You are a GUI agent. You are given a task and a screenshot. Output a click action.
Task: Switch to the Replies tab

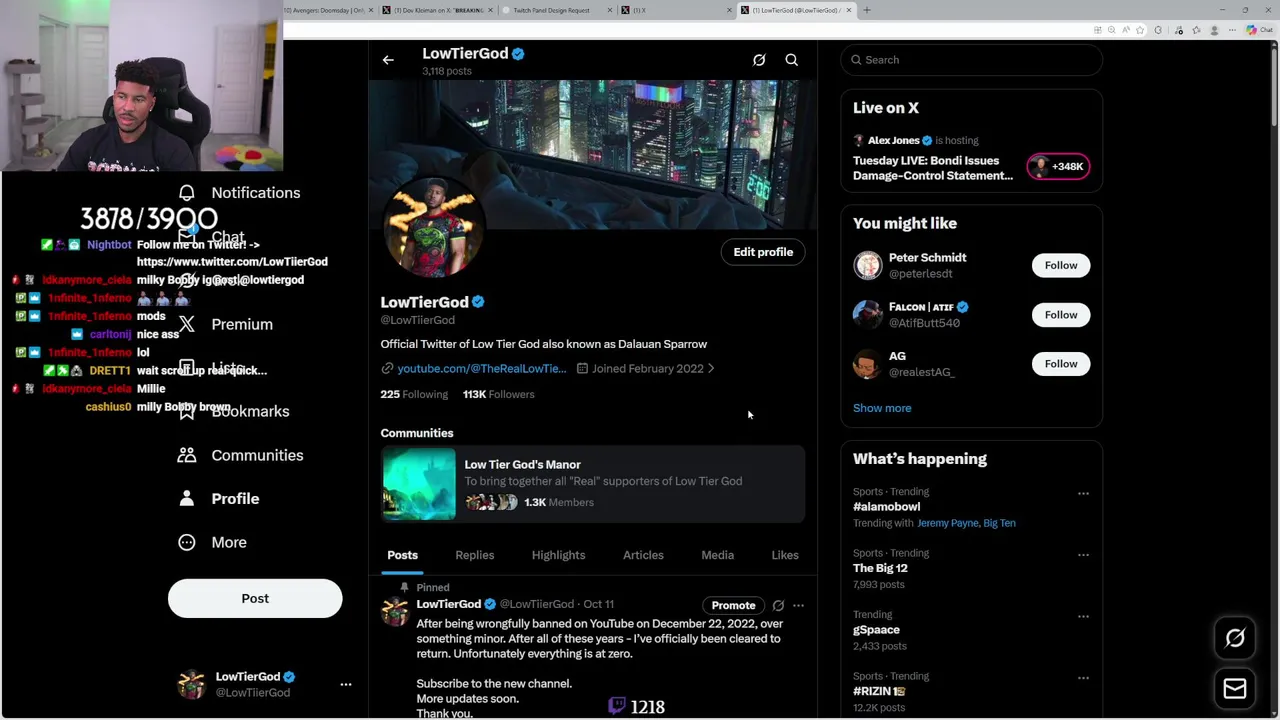[x=475, y=555]
